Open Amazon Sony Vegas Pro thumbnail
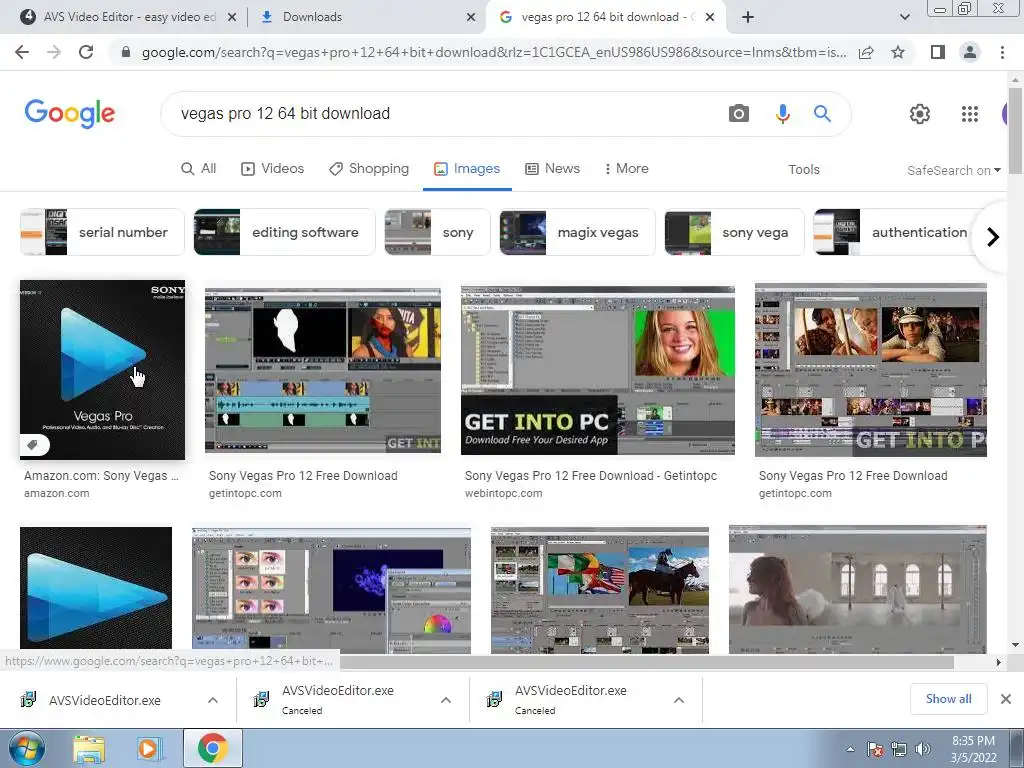 pyautogui.click(x=103, y=370)
